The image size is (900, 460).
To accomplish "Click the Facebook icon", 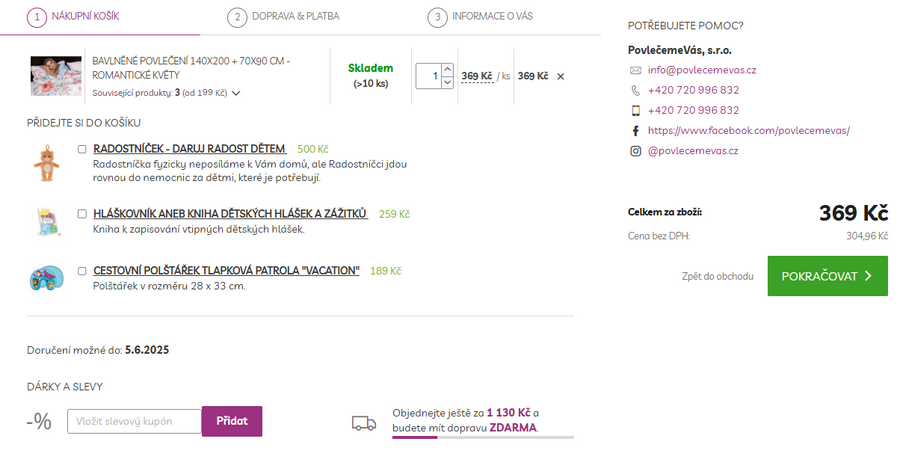I will click(635, 131).
